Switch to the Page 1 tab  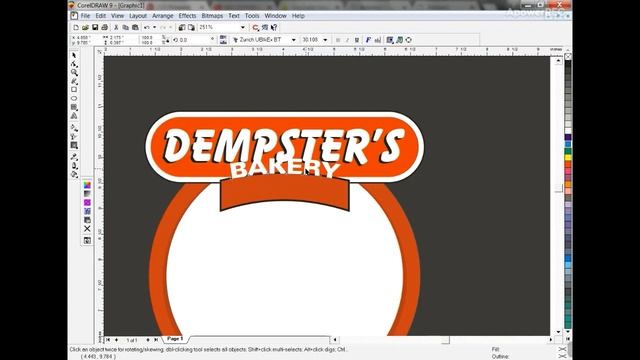pos(175,339)
